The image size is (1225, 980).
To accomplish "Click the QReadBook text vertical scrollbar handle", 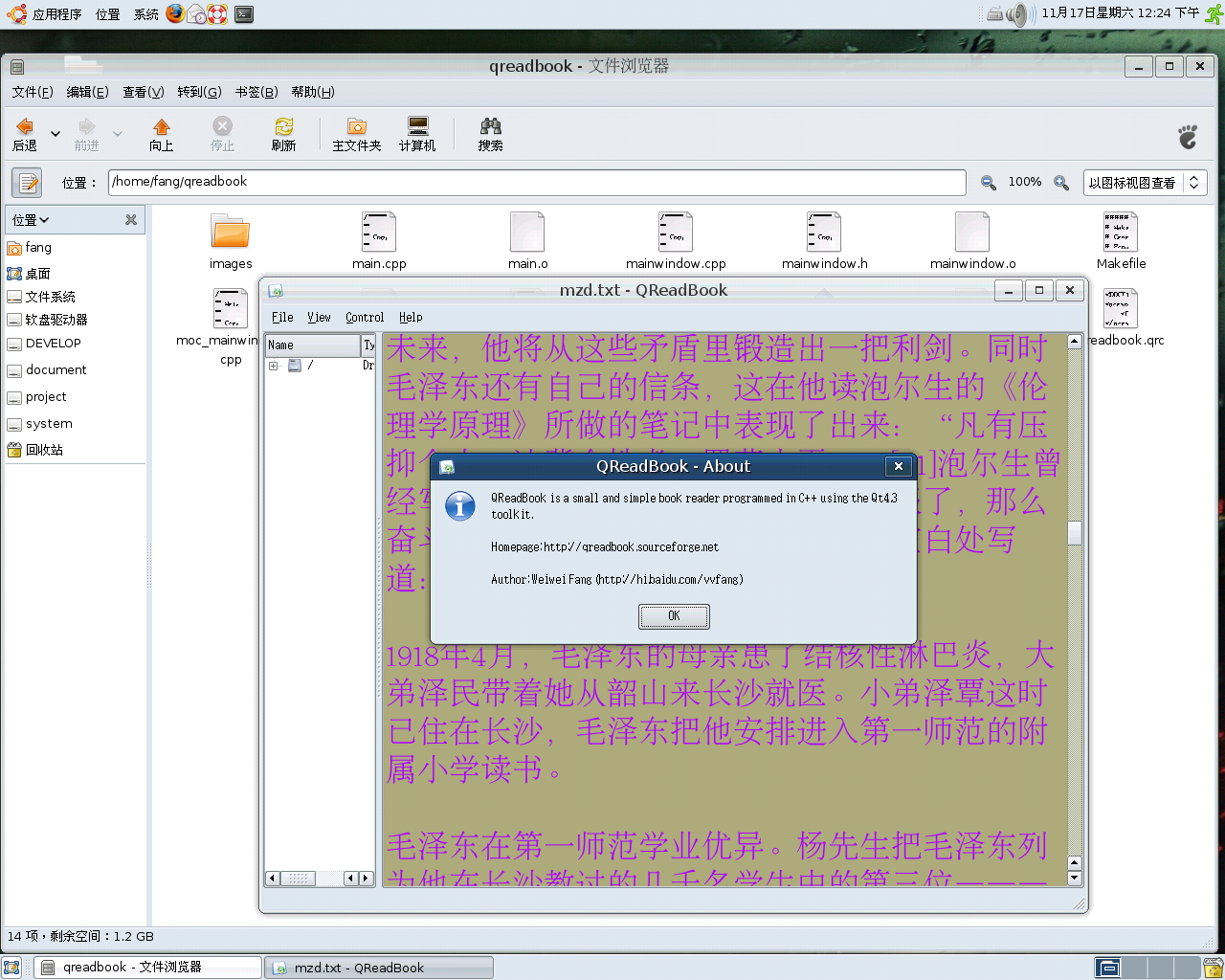I will click(1074, 532).
